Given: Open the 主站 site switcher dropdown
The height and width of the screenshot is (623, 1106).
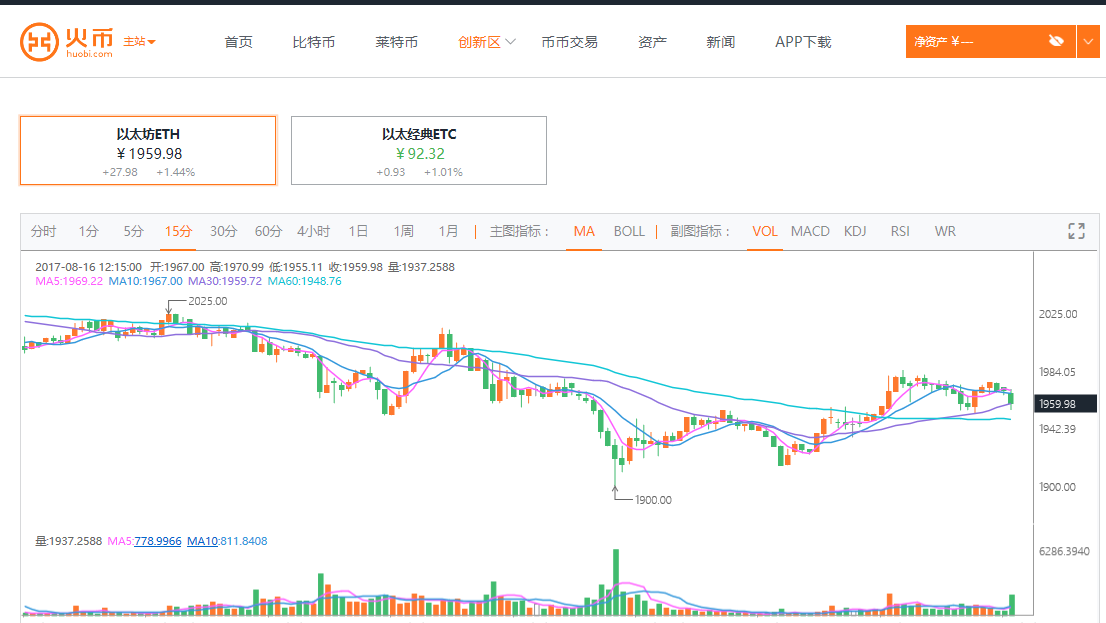Looking at the screenshot, I should coord(139,42).
